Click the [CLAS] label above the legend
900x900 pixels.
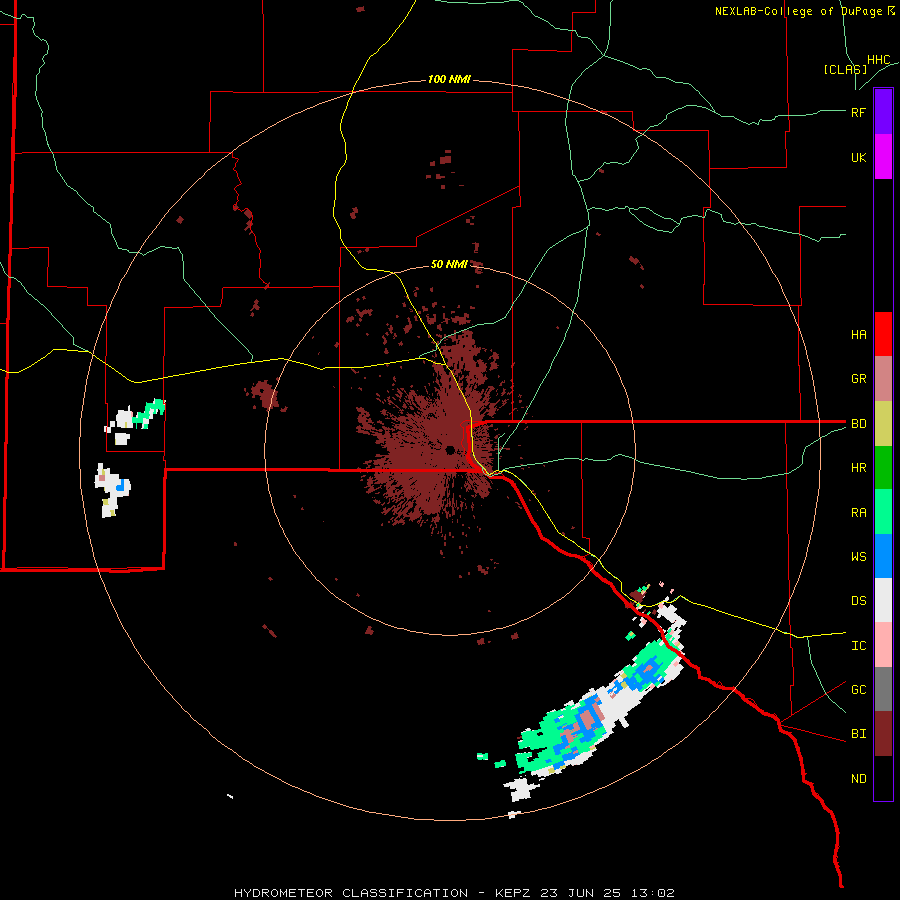tap(845, 69)
